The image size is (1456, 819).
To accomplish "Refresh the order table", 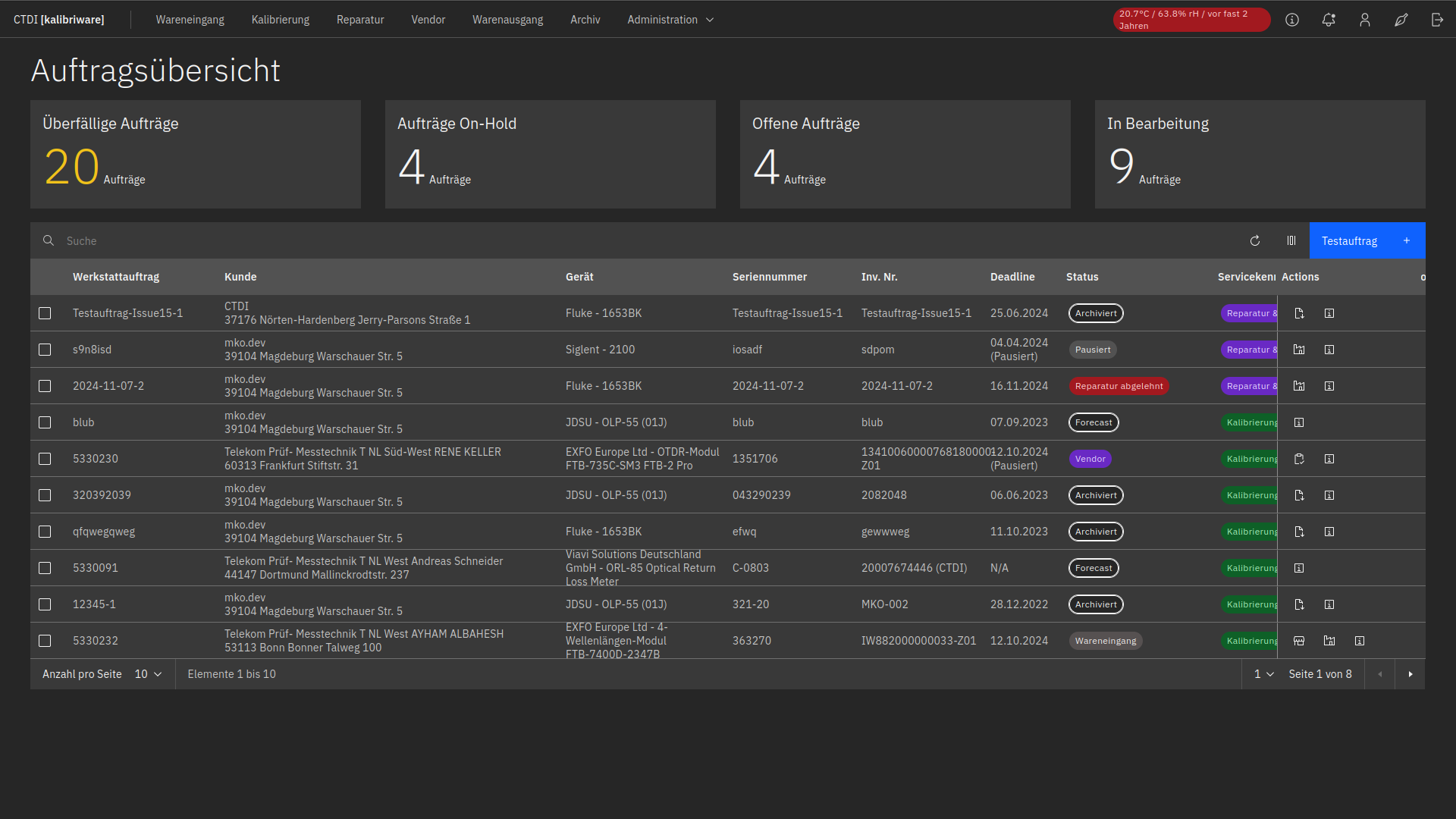I will point(1255,240).
